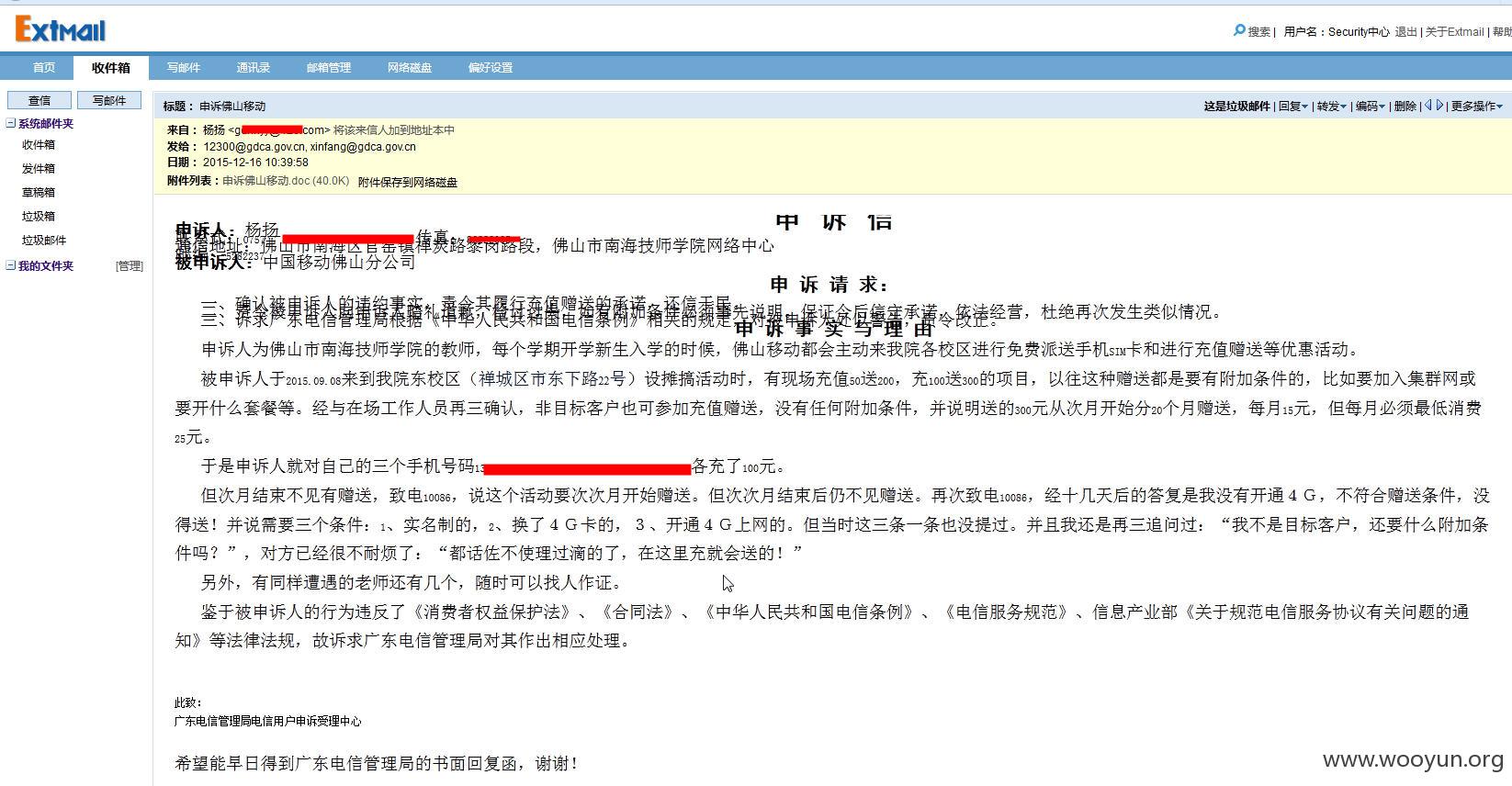Open the 收件箱 folder in sidebar
Image resolution: width=1512 pixels, height=786 pixels.
tap(39, 145)
